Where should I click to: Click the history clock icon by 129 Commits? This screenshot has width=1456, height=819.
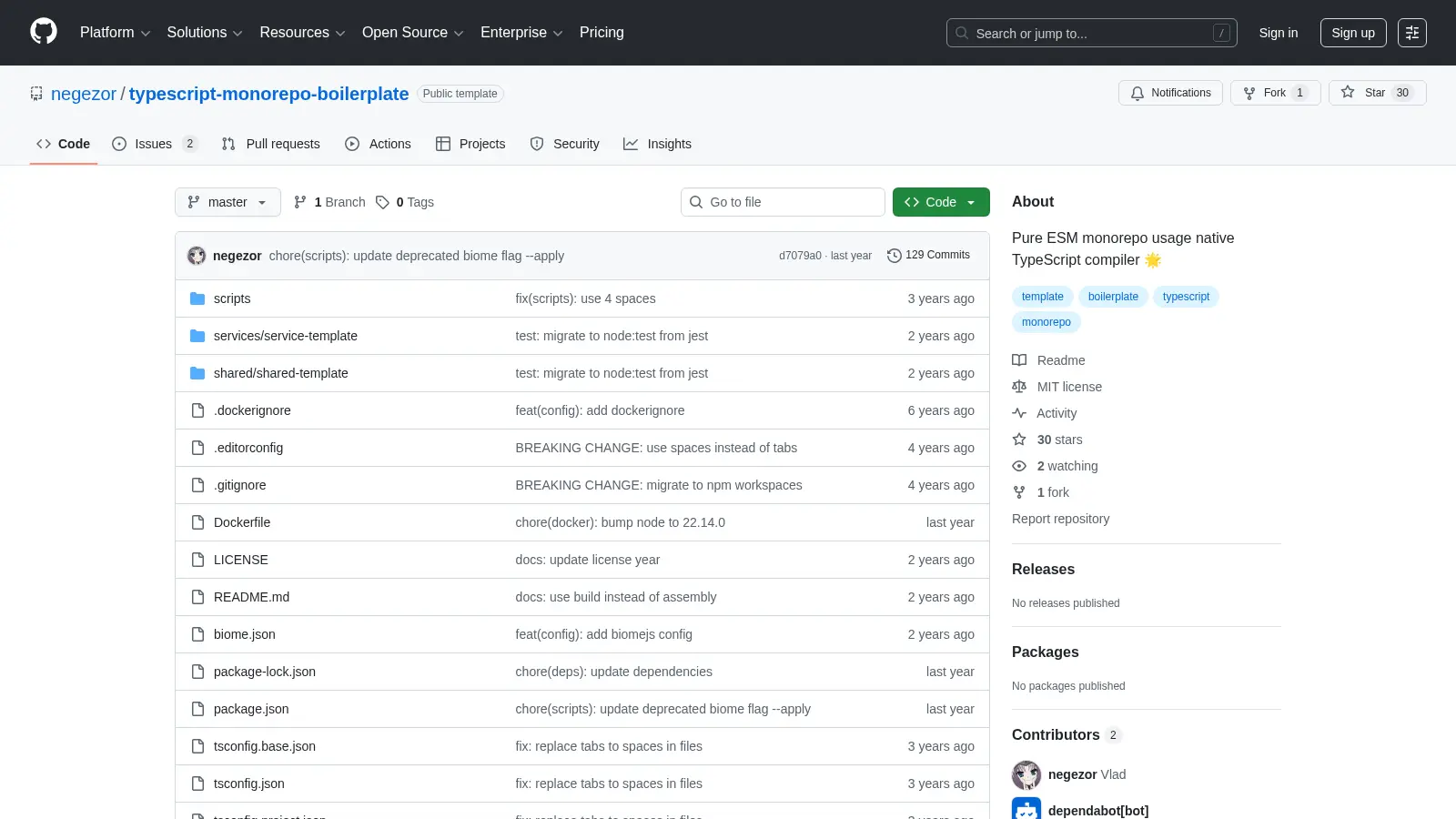coord(895,256)
